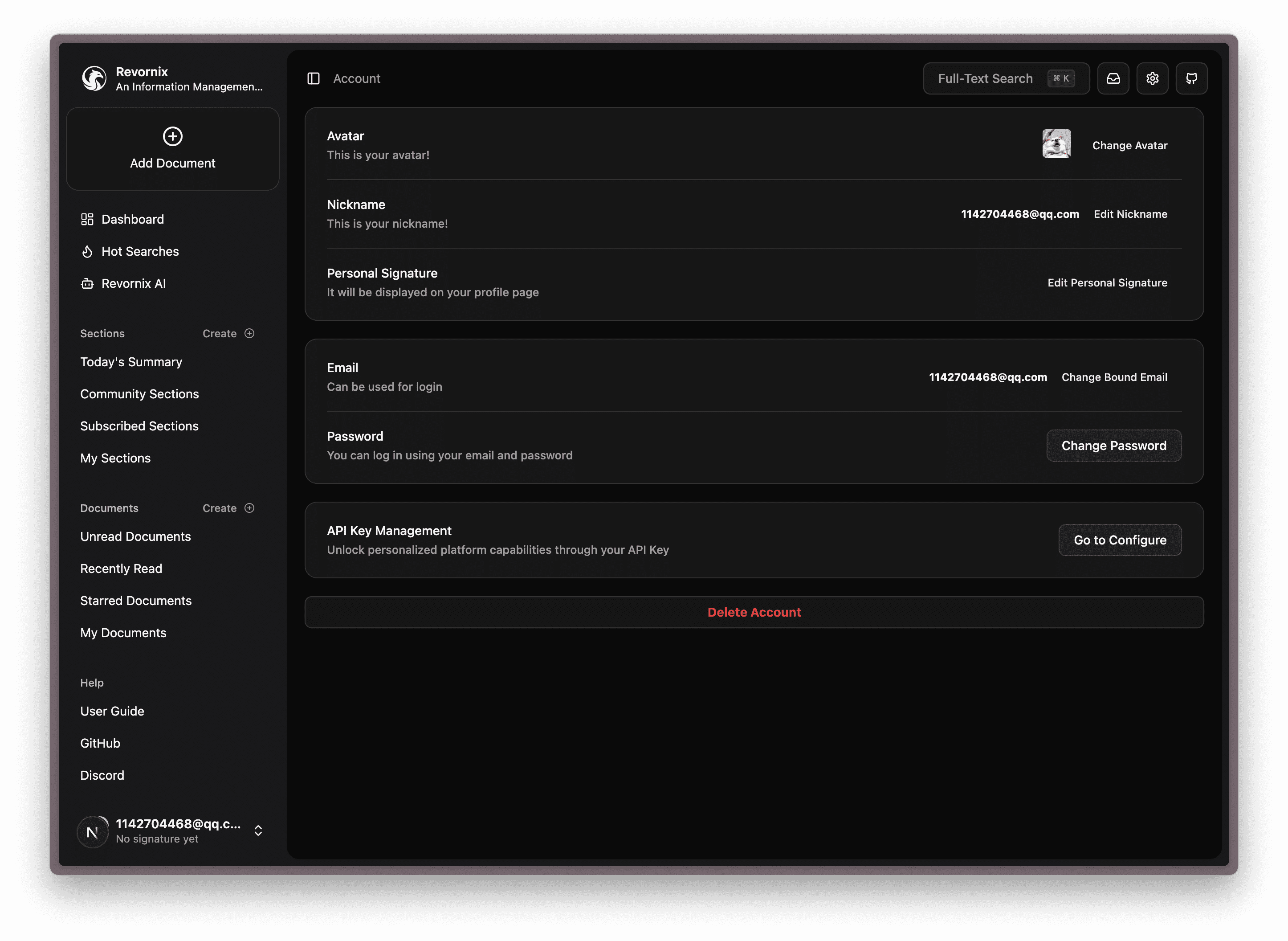Image resolution: width=1288 pixels, height=941 pixels.
Task: Open Hot Searches with flame icon
Action: (139, 251)
